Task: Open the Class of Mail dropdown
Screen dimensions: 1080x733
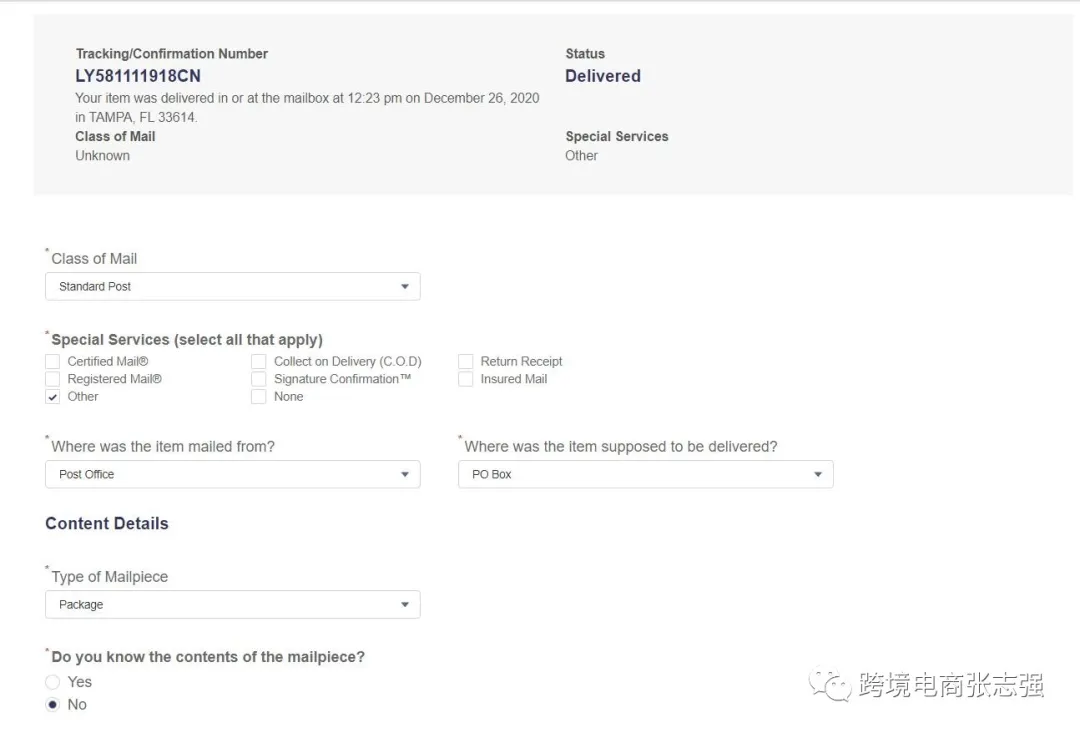Action: pos(232,287)
